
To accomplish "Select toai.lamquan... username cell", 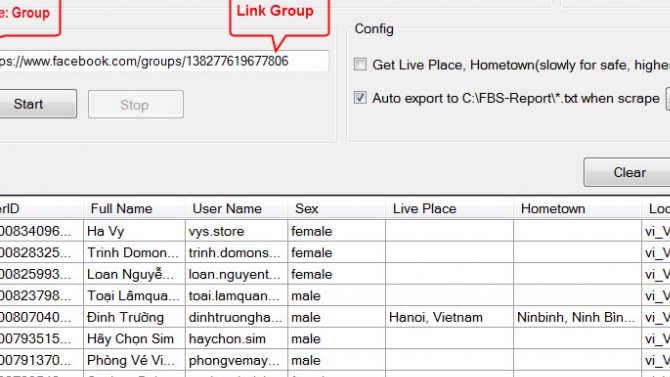I will point(236,296).
